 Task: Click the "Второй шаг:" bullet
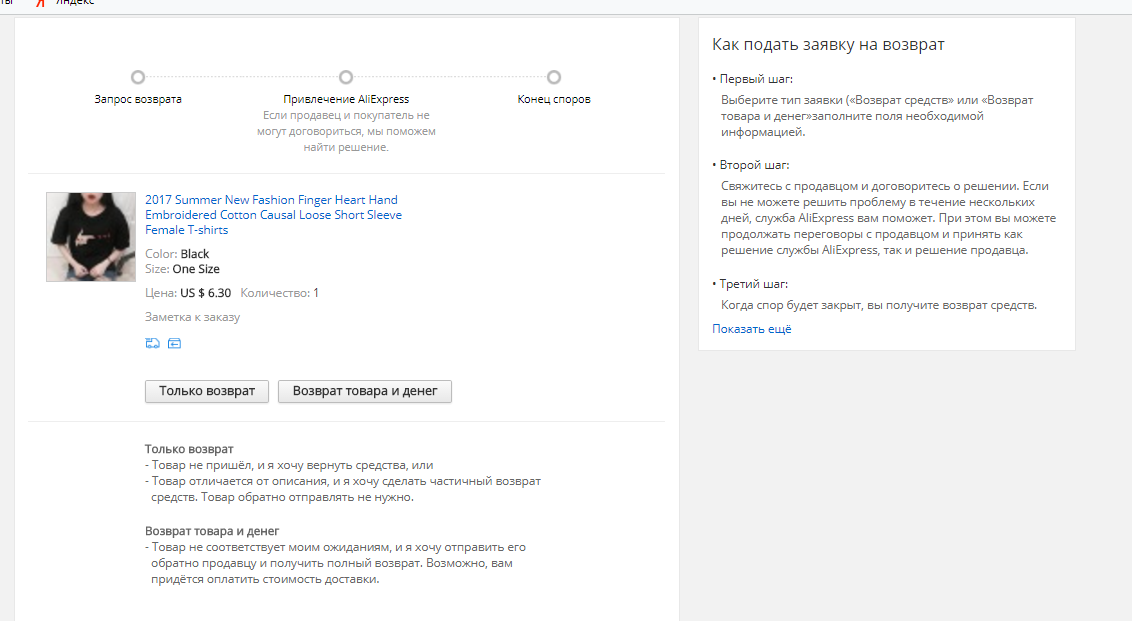point(751,165)
